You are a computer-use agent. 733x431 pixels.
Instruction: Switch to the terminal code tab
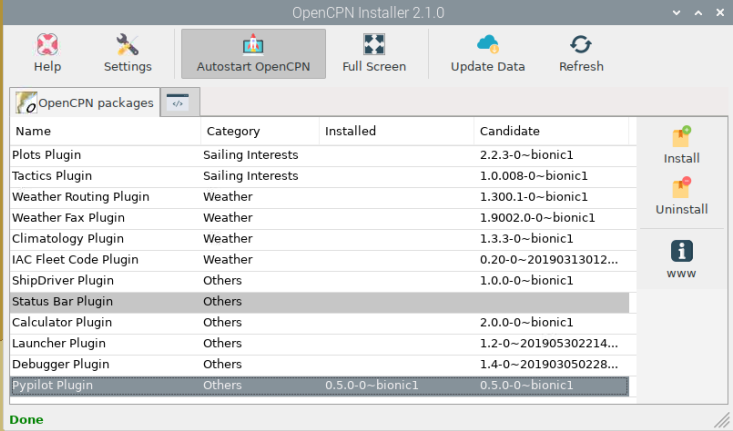(x=180, y=102)
